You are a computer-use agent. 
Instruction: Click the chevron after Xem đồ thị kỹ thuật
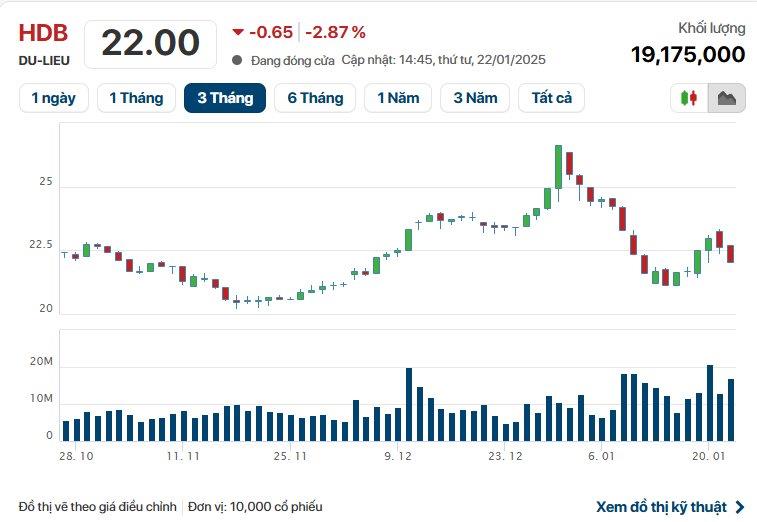coord(740,507)
